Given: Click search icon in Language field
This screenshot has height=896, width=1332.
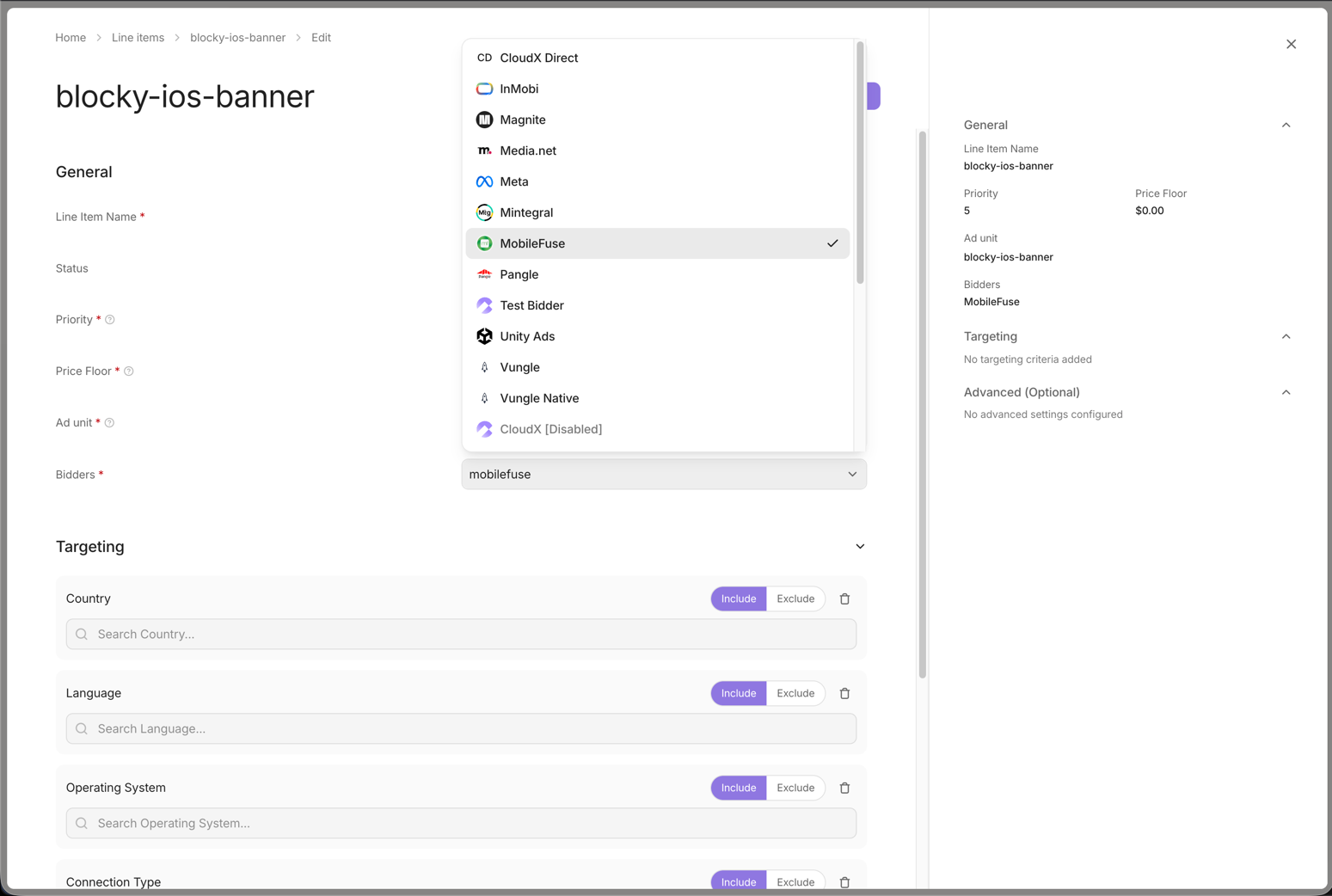Looking at the screenshot, I should pos(82,728).
